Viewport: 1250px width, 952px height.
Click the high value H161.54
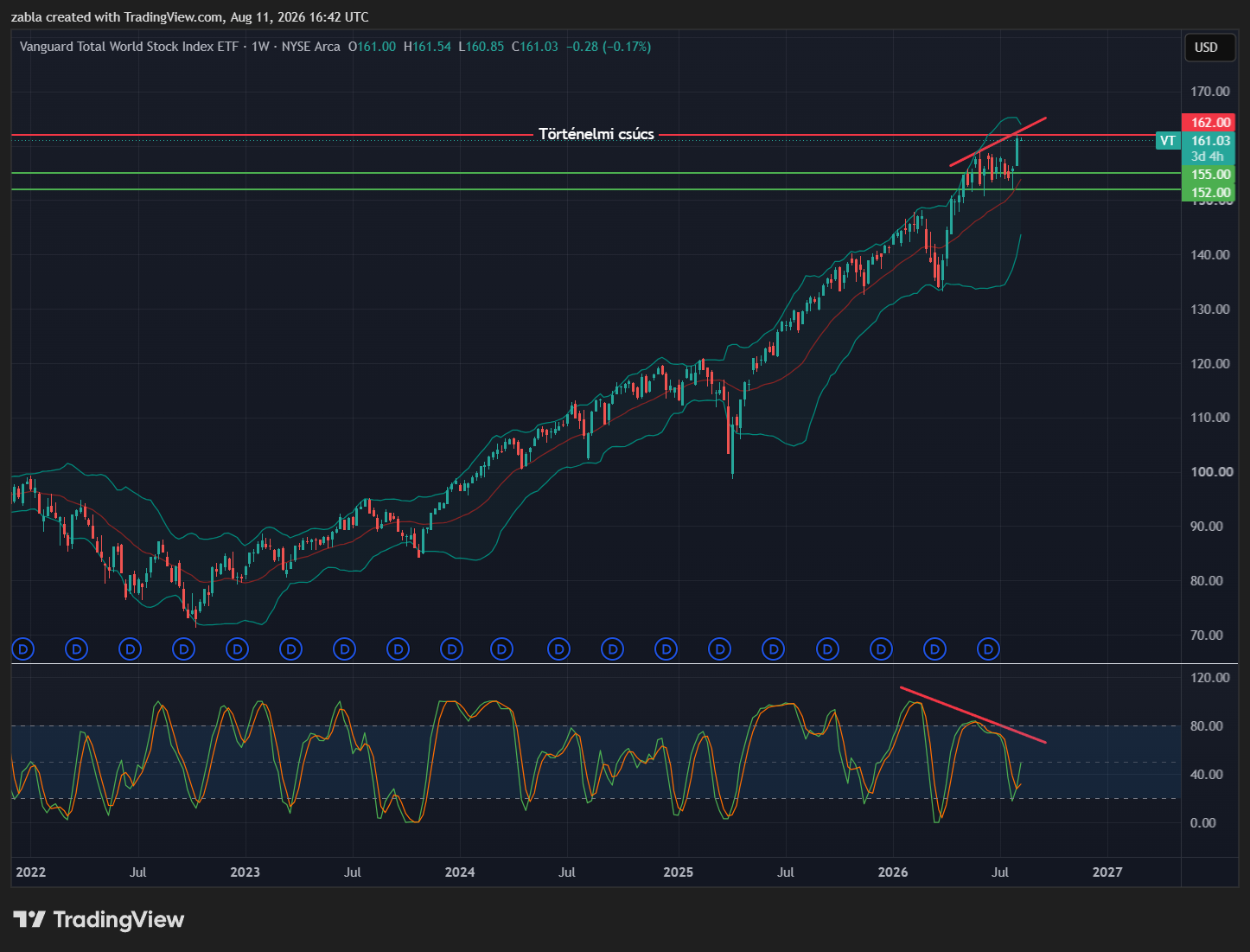pos(428,47)
